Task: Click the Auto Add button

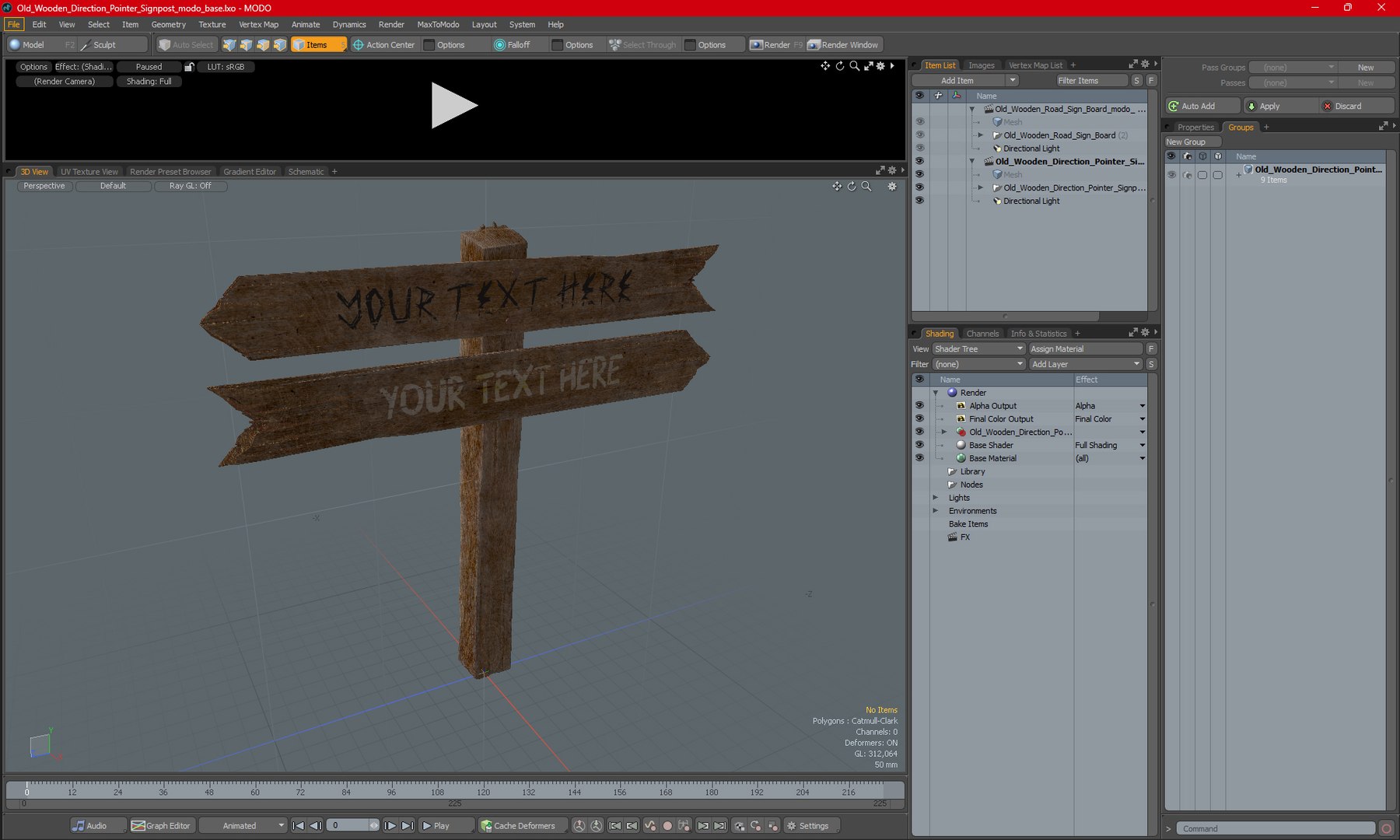Action: (1202, 107)
